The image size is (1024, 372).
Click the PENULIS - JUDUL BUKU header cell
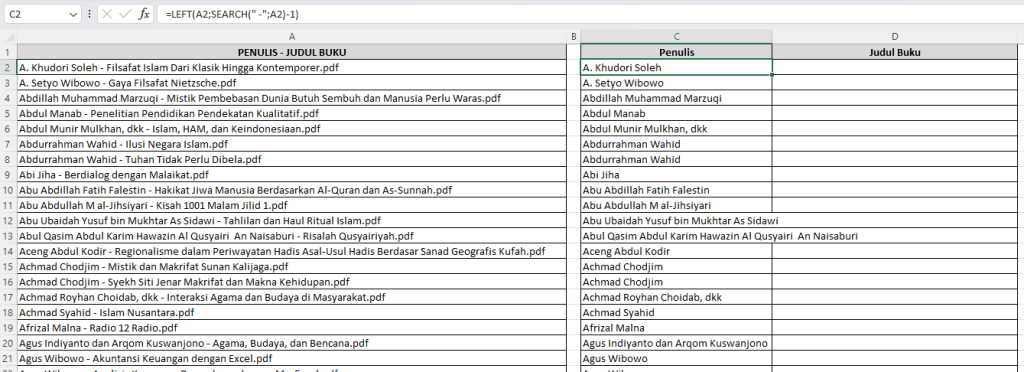coord(291,52)
